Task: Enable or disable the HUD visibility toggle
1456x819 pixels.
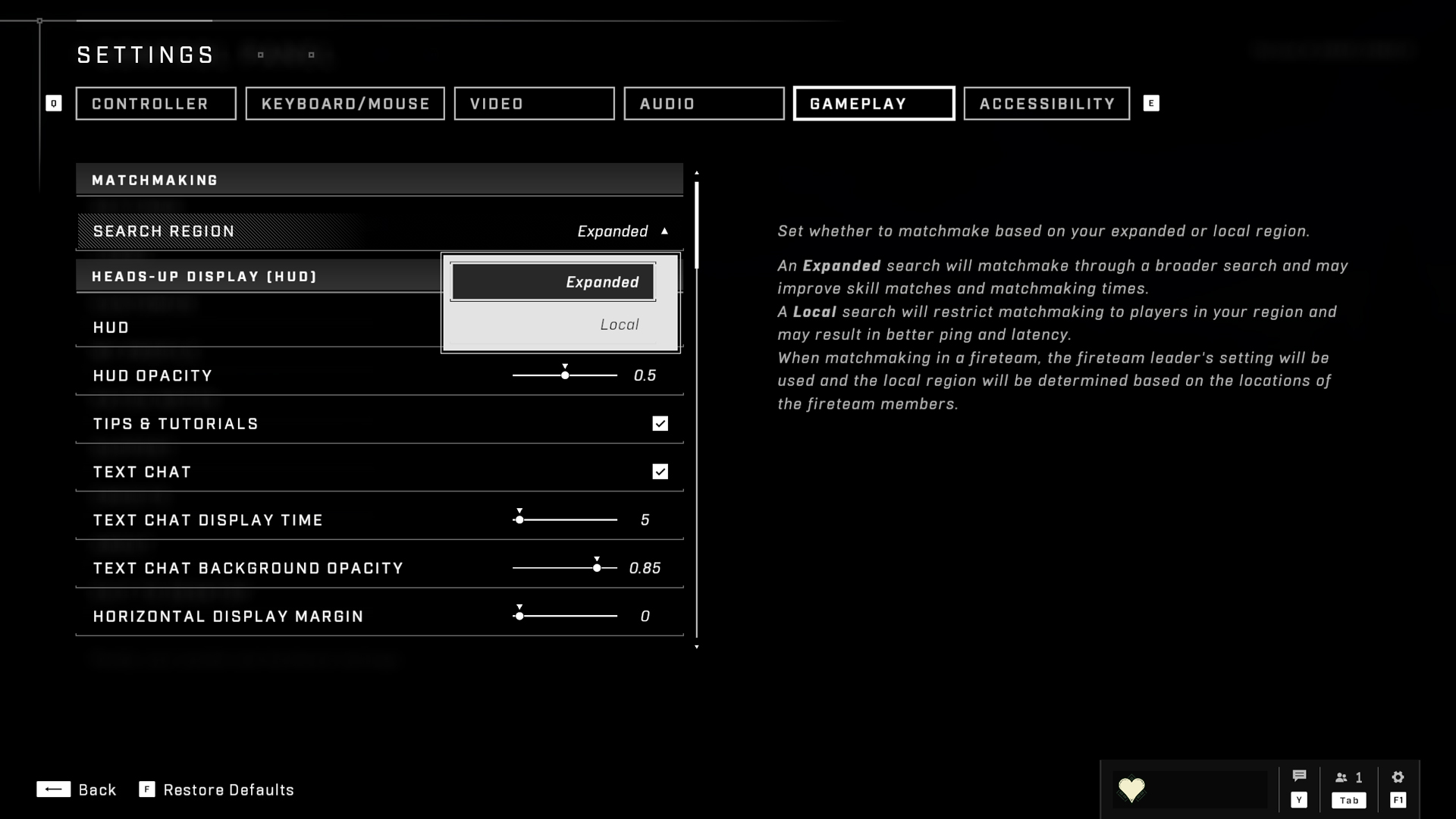Action: (659, 327)
